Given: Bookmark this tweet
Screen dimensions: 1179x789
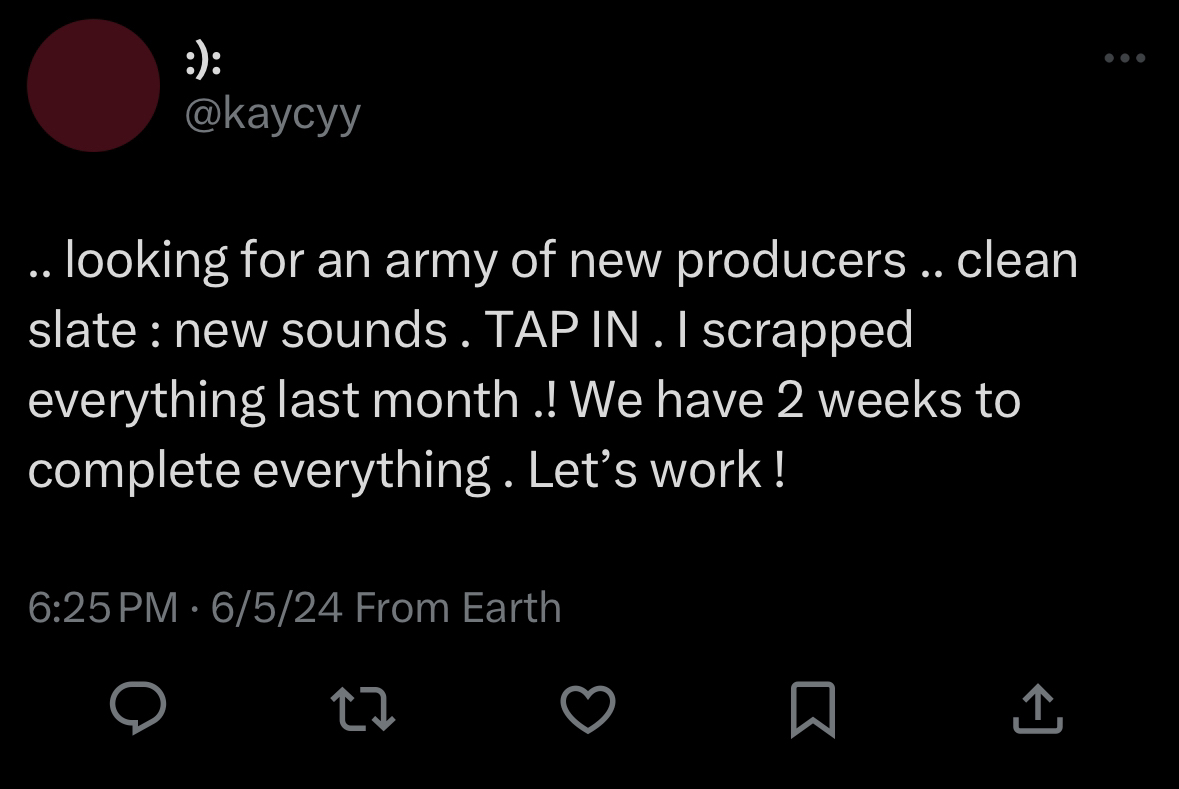Looking at the screenshot, I should click(812, 709).
